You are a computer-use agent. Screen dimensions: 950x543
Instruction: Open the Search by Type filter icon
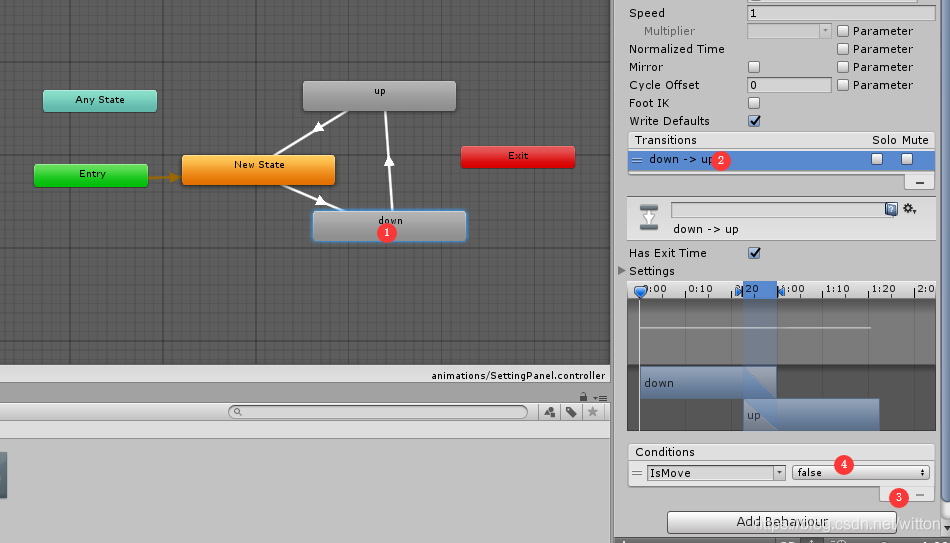(x=550, y=412)
